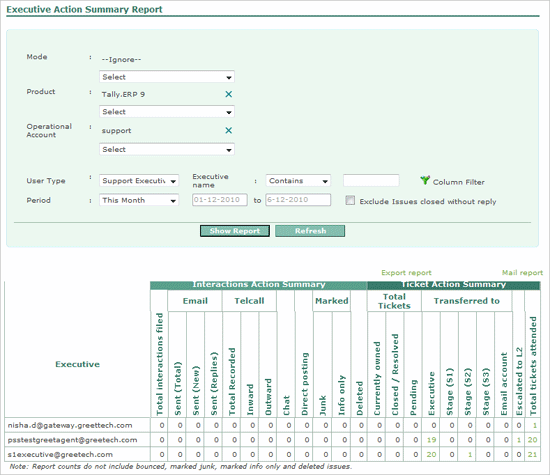Click total tickets attended 20 for psstestgreetagent
This screenshot has width=550, height=475.
(x=532, y=440)
